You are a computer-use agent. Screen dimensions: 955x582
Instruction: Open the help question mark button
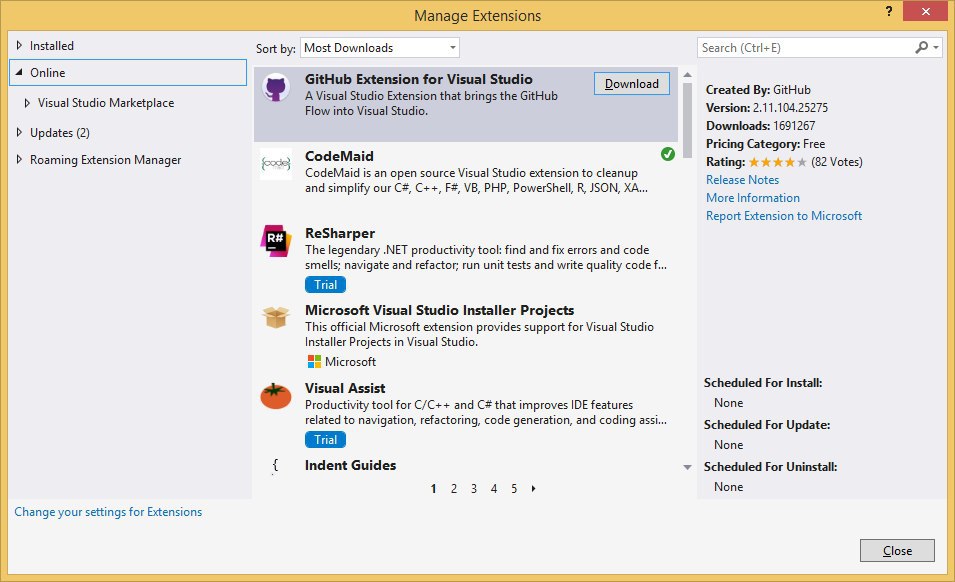pos(889,11)
